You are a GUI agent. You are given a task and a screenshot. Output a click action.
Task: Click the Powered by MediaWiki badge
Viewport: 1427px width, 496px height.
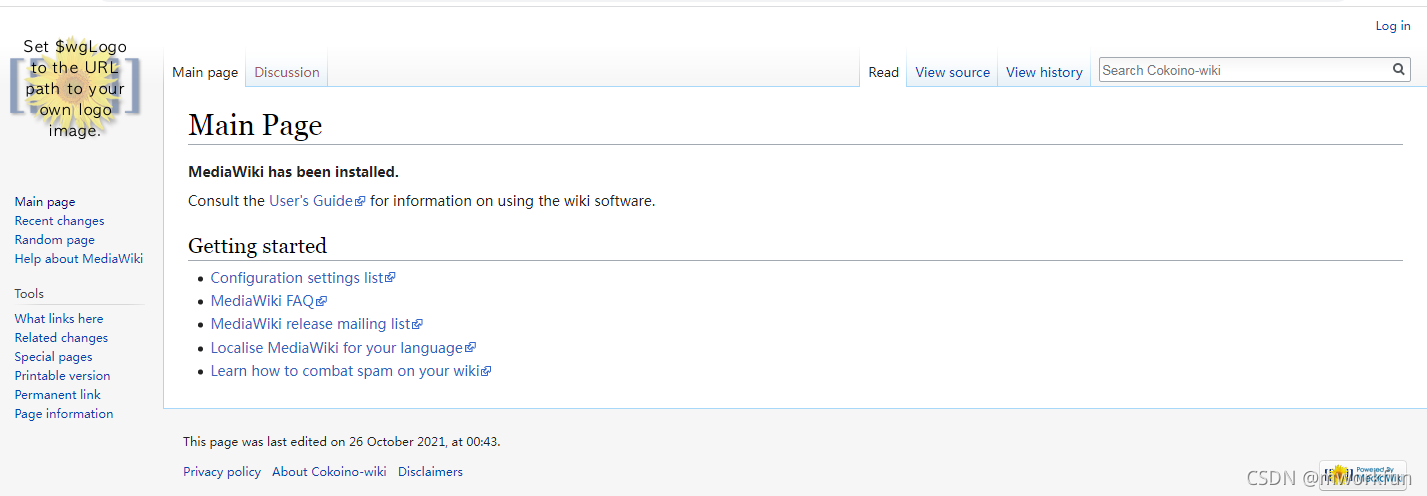[1363, 475]
